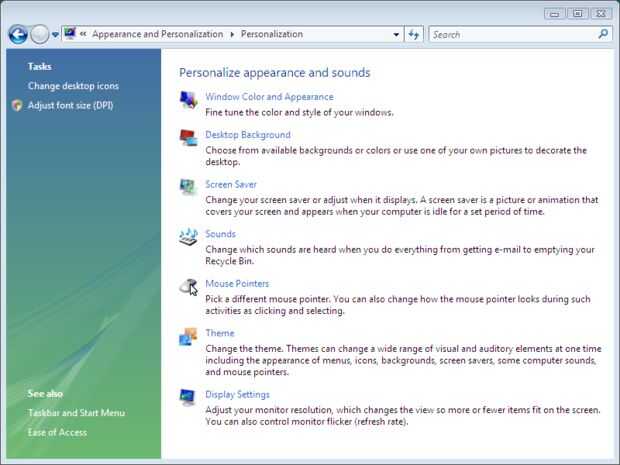Click description 'Adjust your monitor resolution'
Screen dimensions: 620x465
(x=269, y=410)
